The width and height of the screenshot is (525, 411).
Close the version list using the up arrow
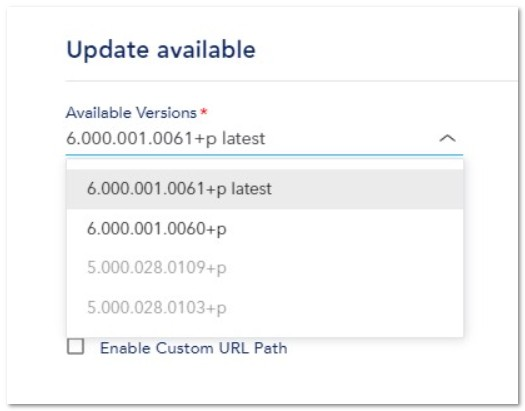tap(447, 139)
